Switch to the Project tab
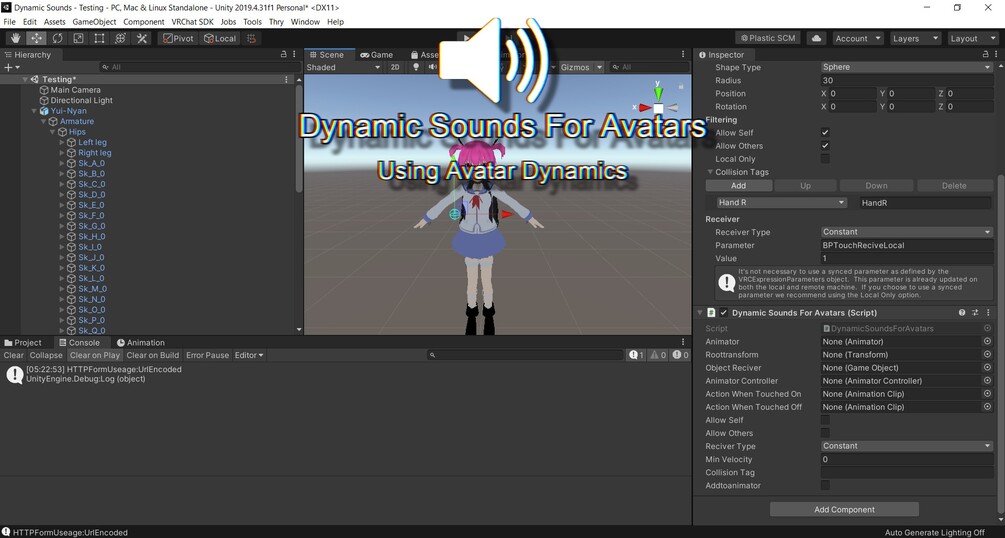The width and height of the screenshot is (1005, 538). point(22,342)
